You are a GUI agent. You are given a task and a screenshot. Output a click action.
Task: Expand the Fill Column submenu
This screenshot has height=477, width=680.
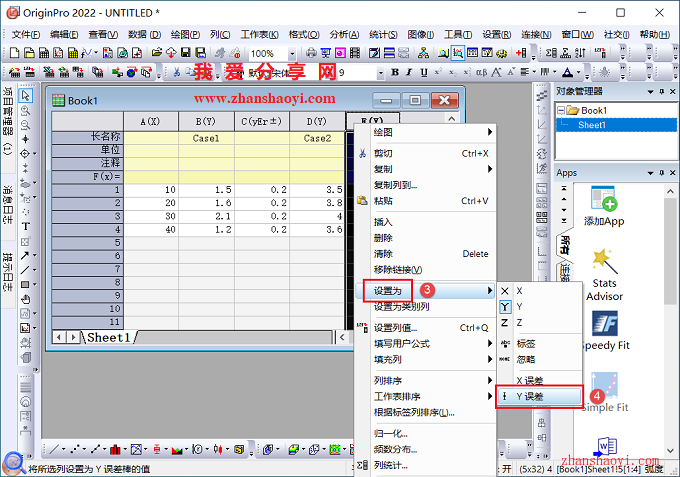490,359
